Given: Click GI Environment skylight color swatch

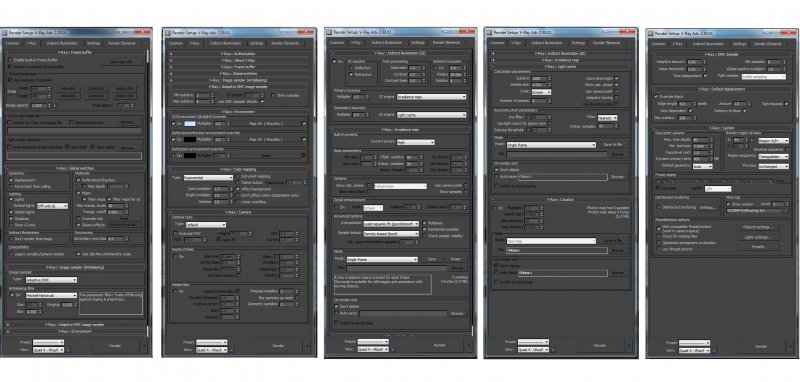Looking at the screenshot, I should 189,124.
